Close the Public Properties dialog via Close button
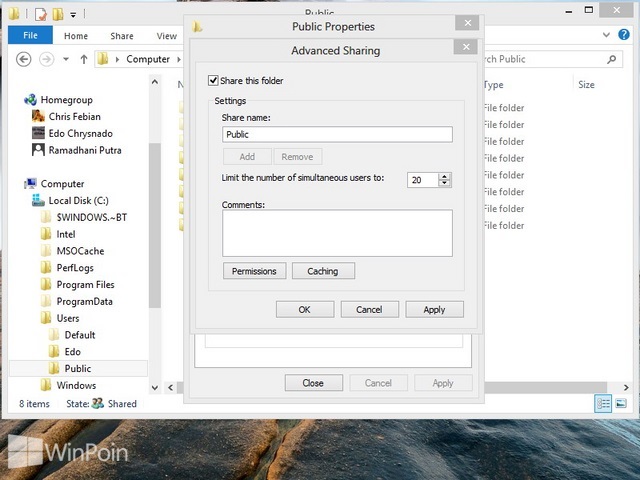This screenshot has height=480, width=640. tap(313, 383)
